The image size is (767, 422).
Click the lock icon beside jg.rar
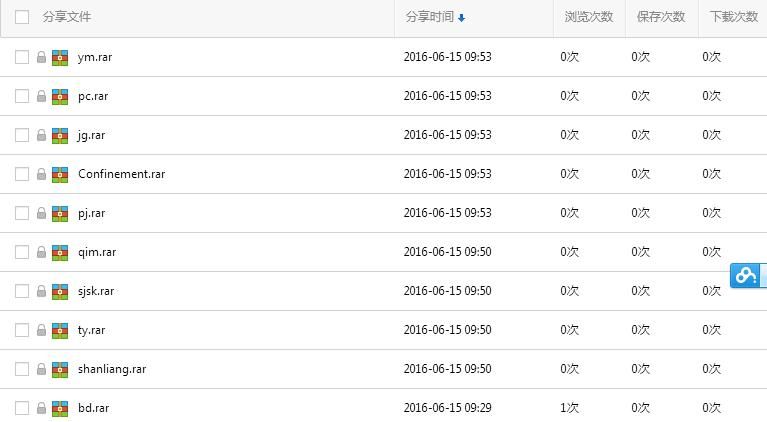tap(41, 136)
